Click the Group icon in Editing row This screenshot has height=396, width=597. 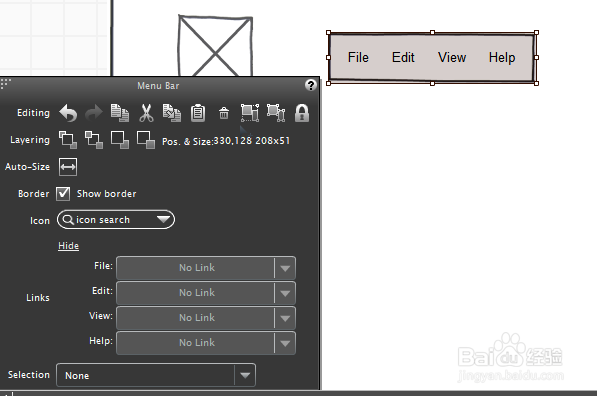(250, 113)
